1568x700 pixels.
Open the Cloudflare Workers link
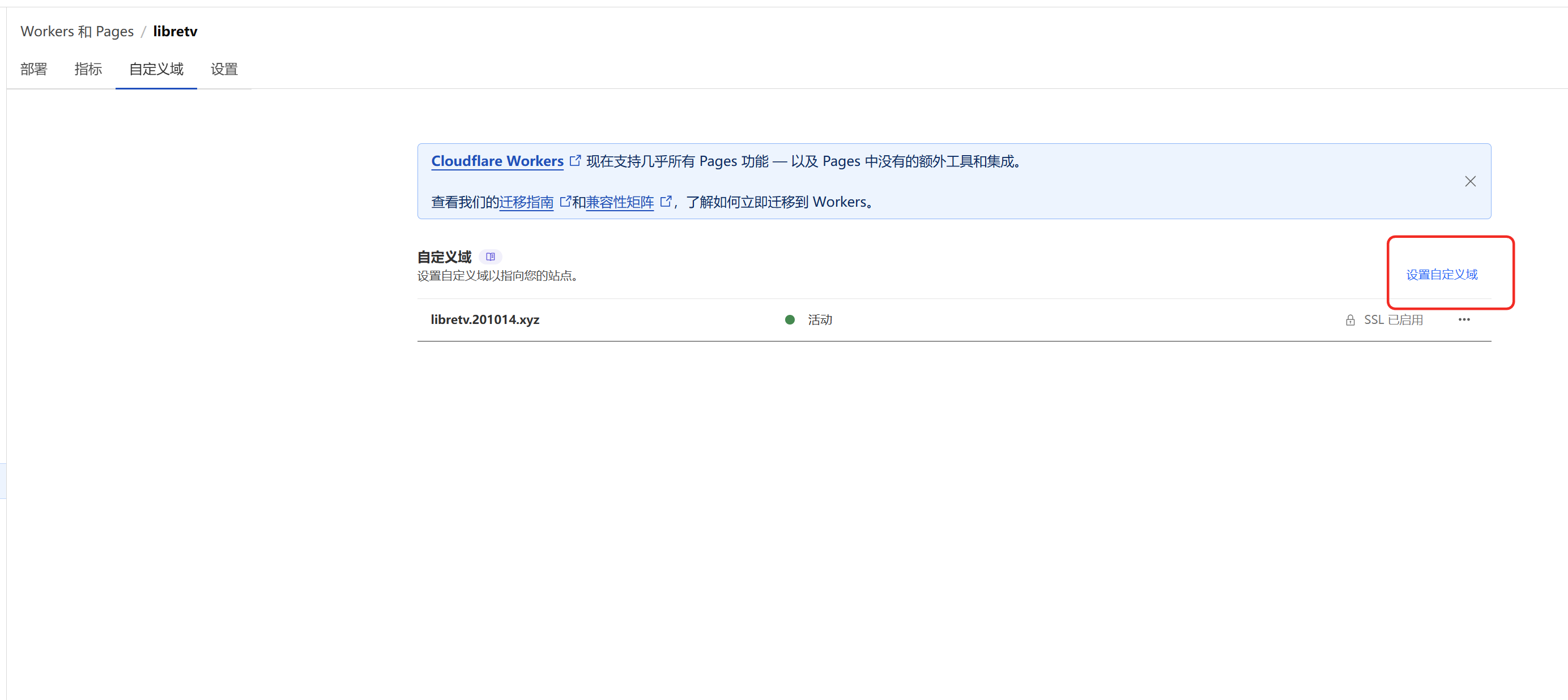tap(497, 161)
